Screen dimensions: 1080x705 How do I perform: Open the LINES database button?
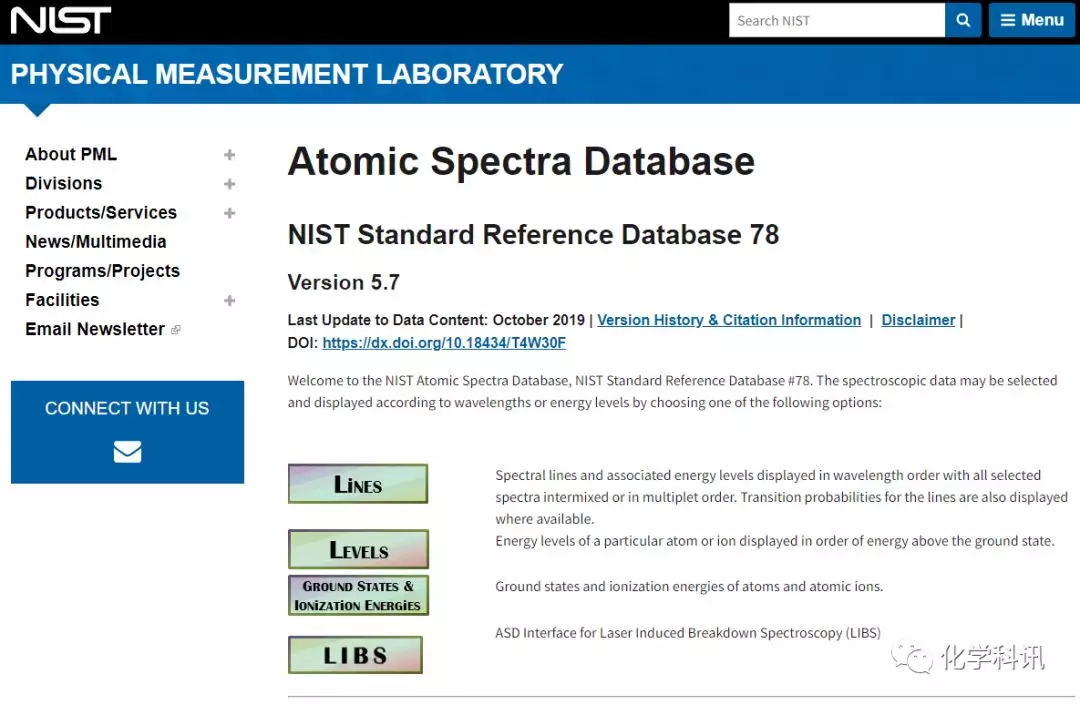(x=357, y=484)
